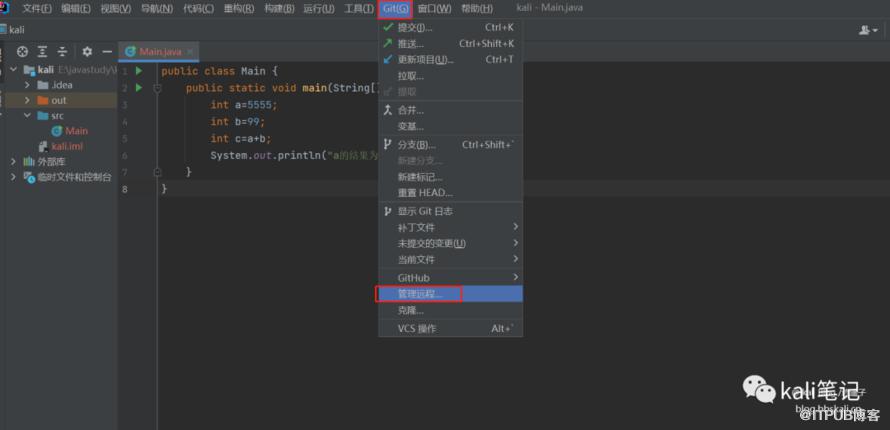Open the 视图(V) menu
890x430 pixels.
click(116, 9)
